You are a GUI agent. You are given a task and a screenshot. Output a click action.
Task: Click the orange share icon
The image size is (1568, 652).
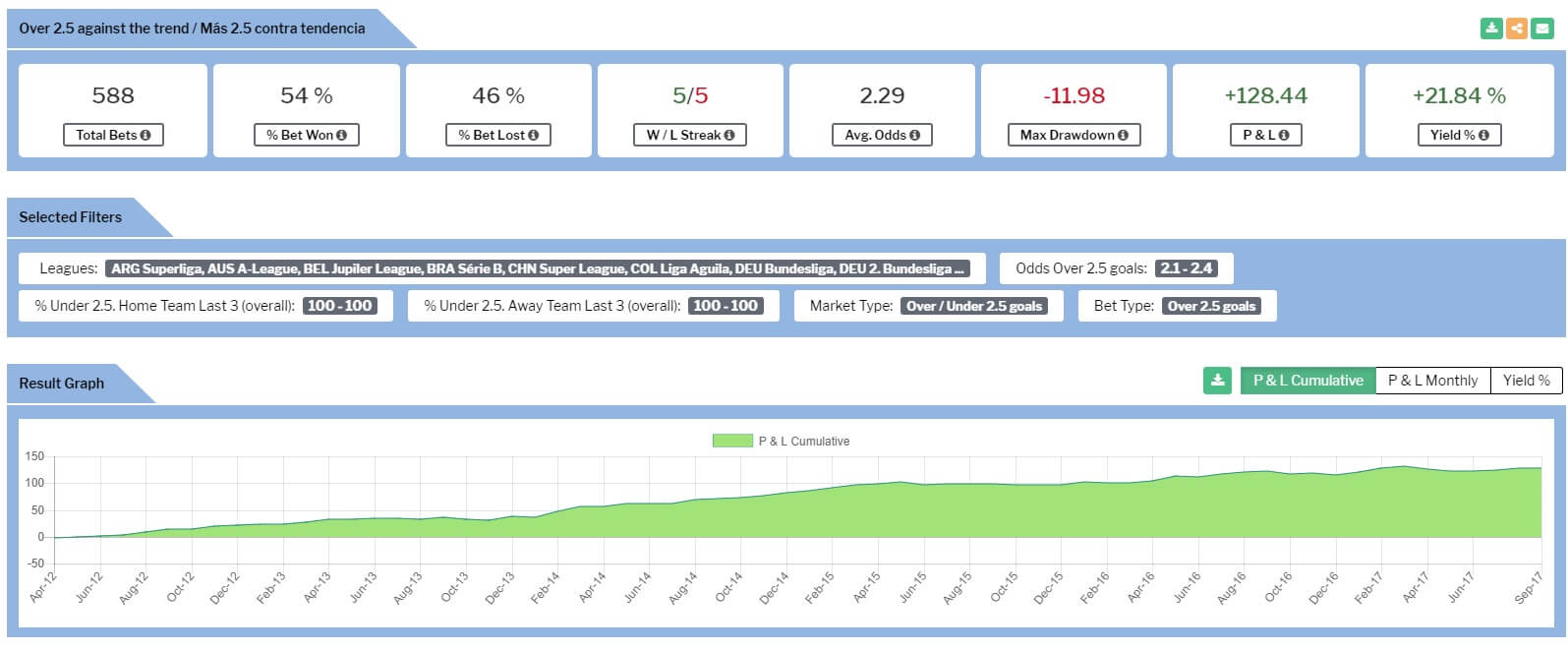(x=1517, y=28)
